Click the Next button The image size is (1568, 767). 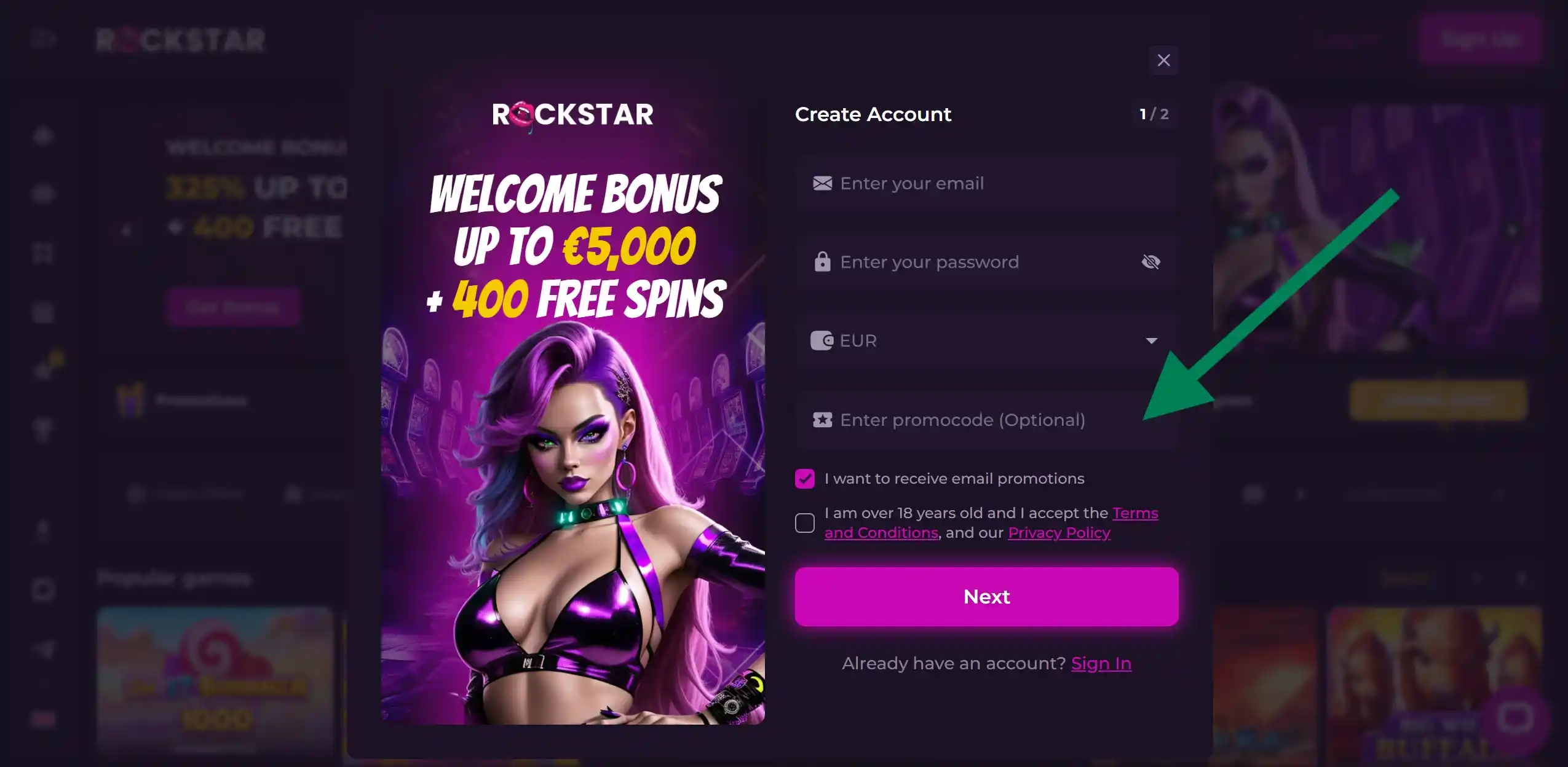point(986,597)
